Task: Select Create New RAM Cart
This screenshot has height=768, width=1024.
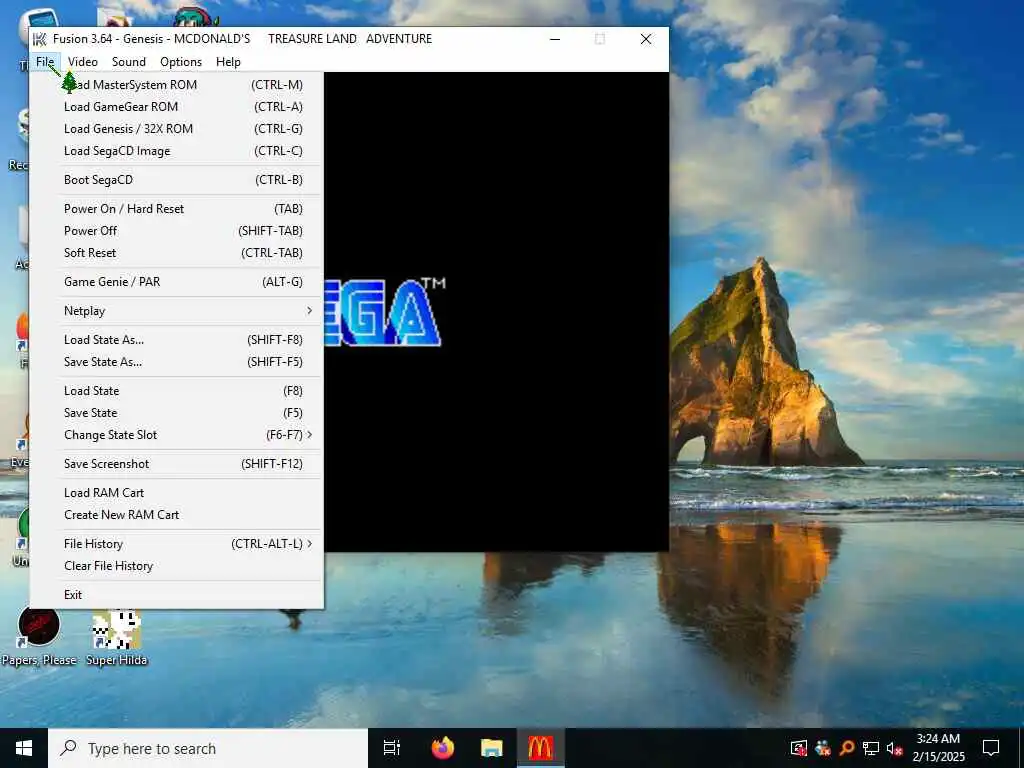Action: click(x=177, y=515)
